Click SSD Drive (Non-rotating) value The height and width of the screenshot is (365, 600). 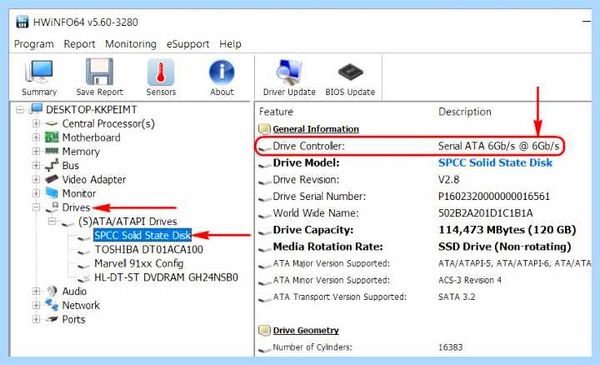point(504,247)
